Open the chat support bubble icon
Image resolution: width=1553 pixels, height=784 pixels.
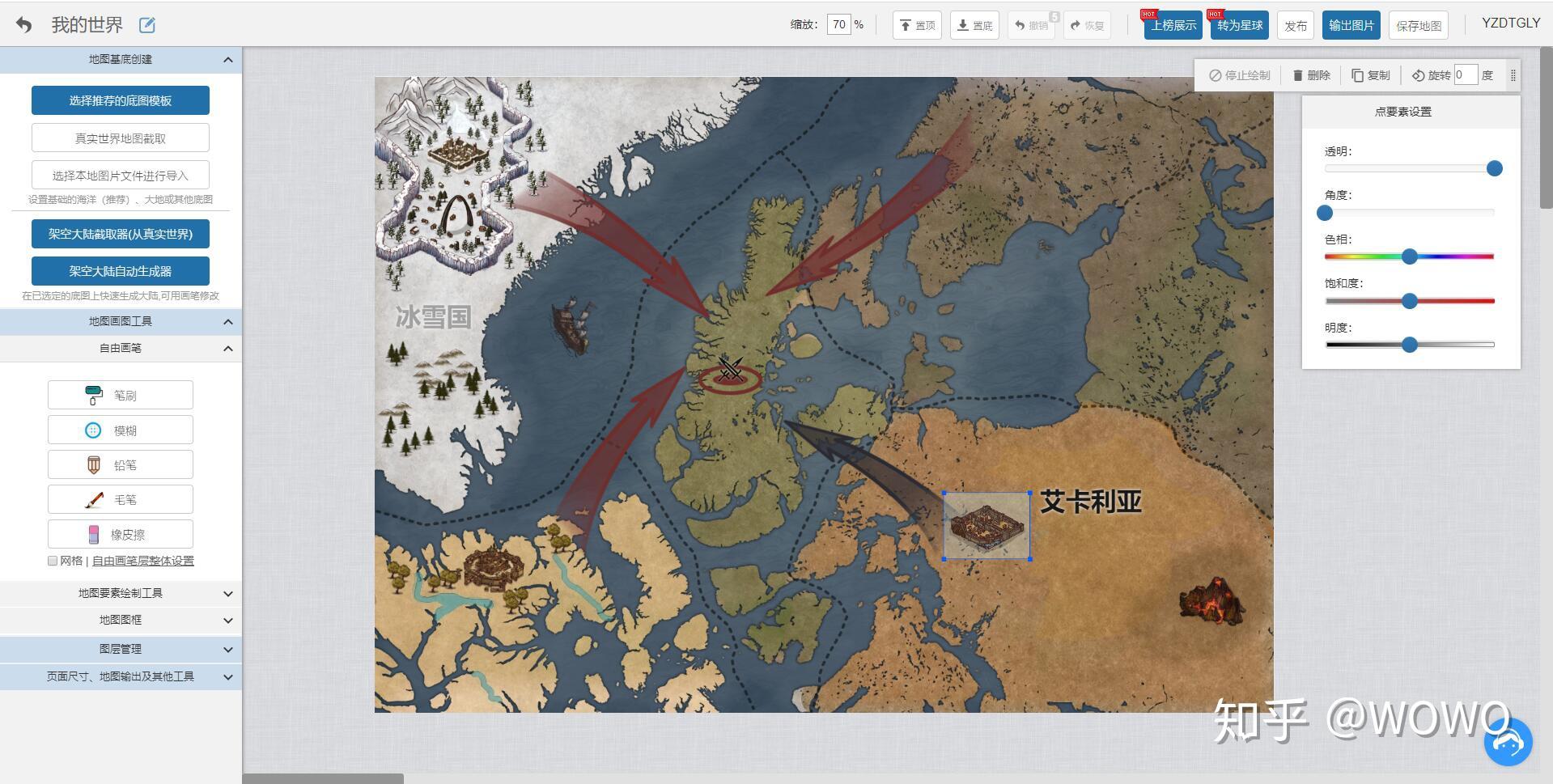coord(1508,741)
